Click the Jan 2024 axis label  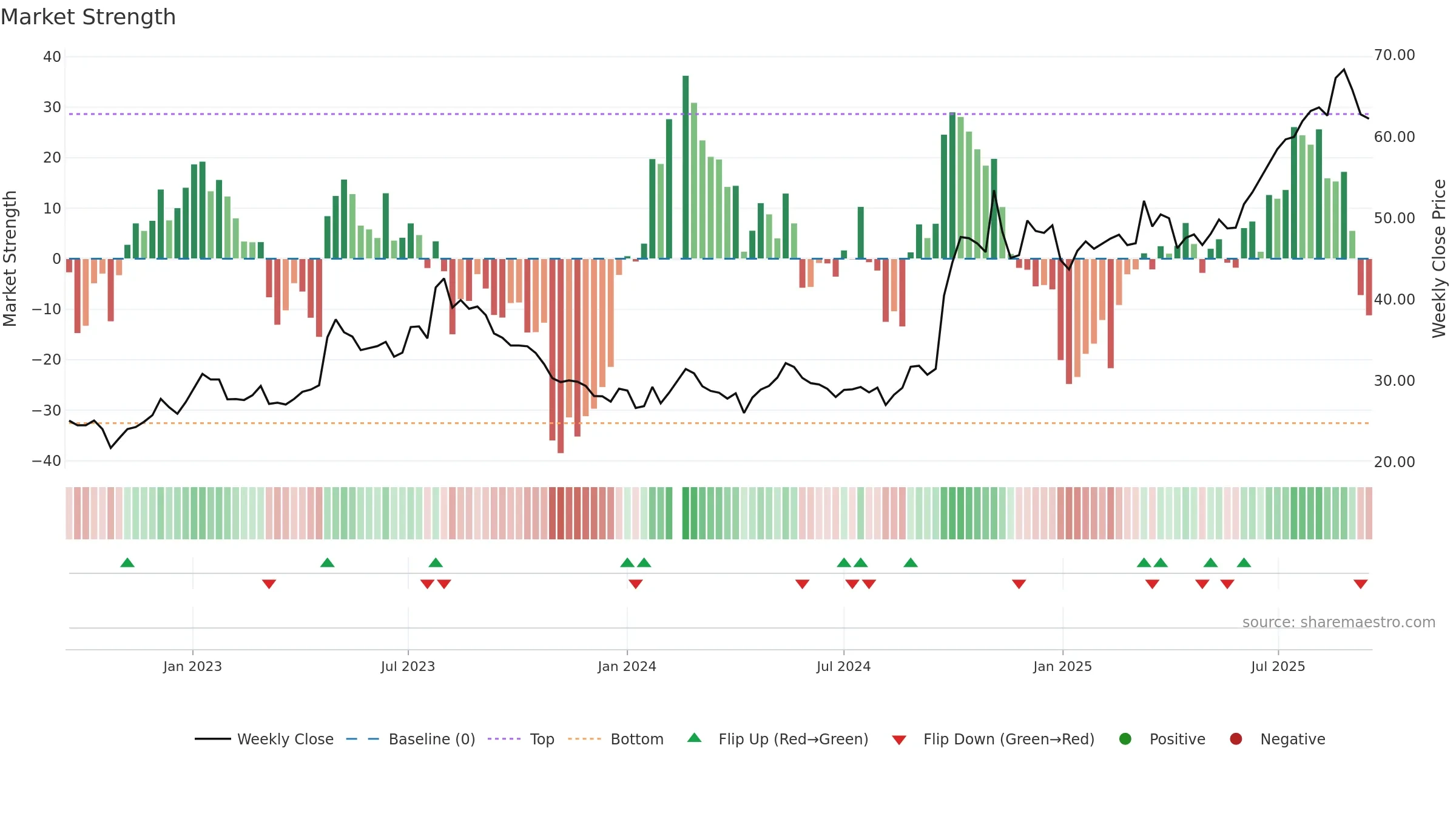tap(627, 666)
